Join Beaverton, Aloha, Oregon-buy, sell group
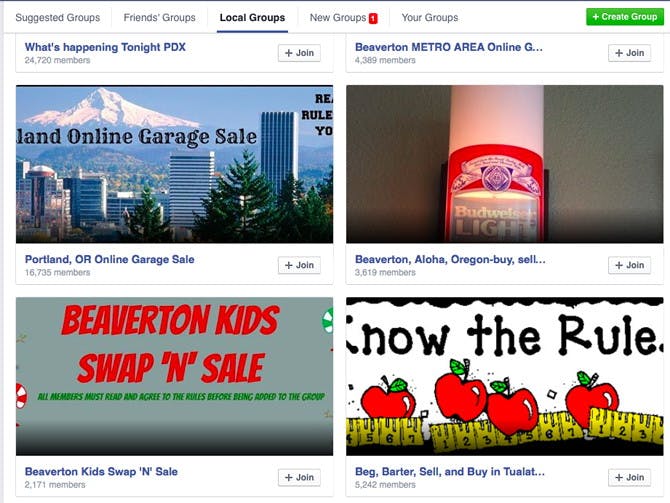The height and width of the screenshot is (503, 670). [629, 265]
